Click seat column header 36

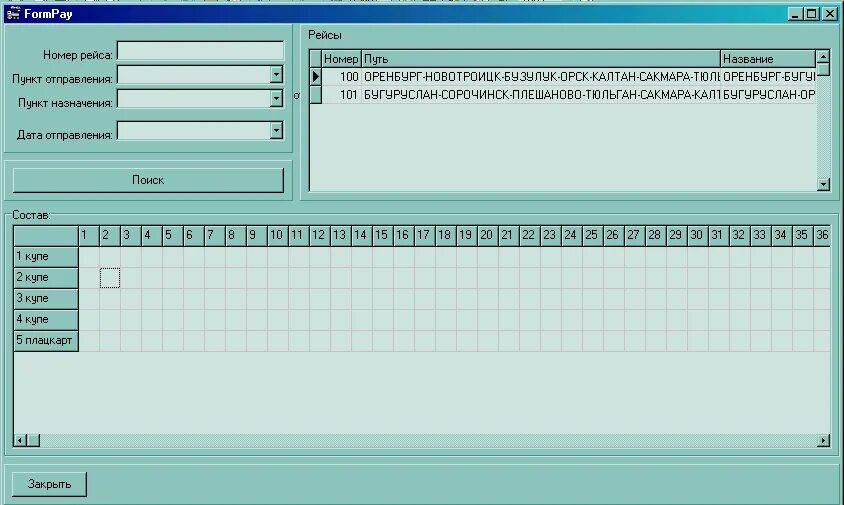coord(822,235)
